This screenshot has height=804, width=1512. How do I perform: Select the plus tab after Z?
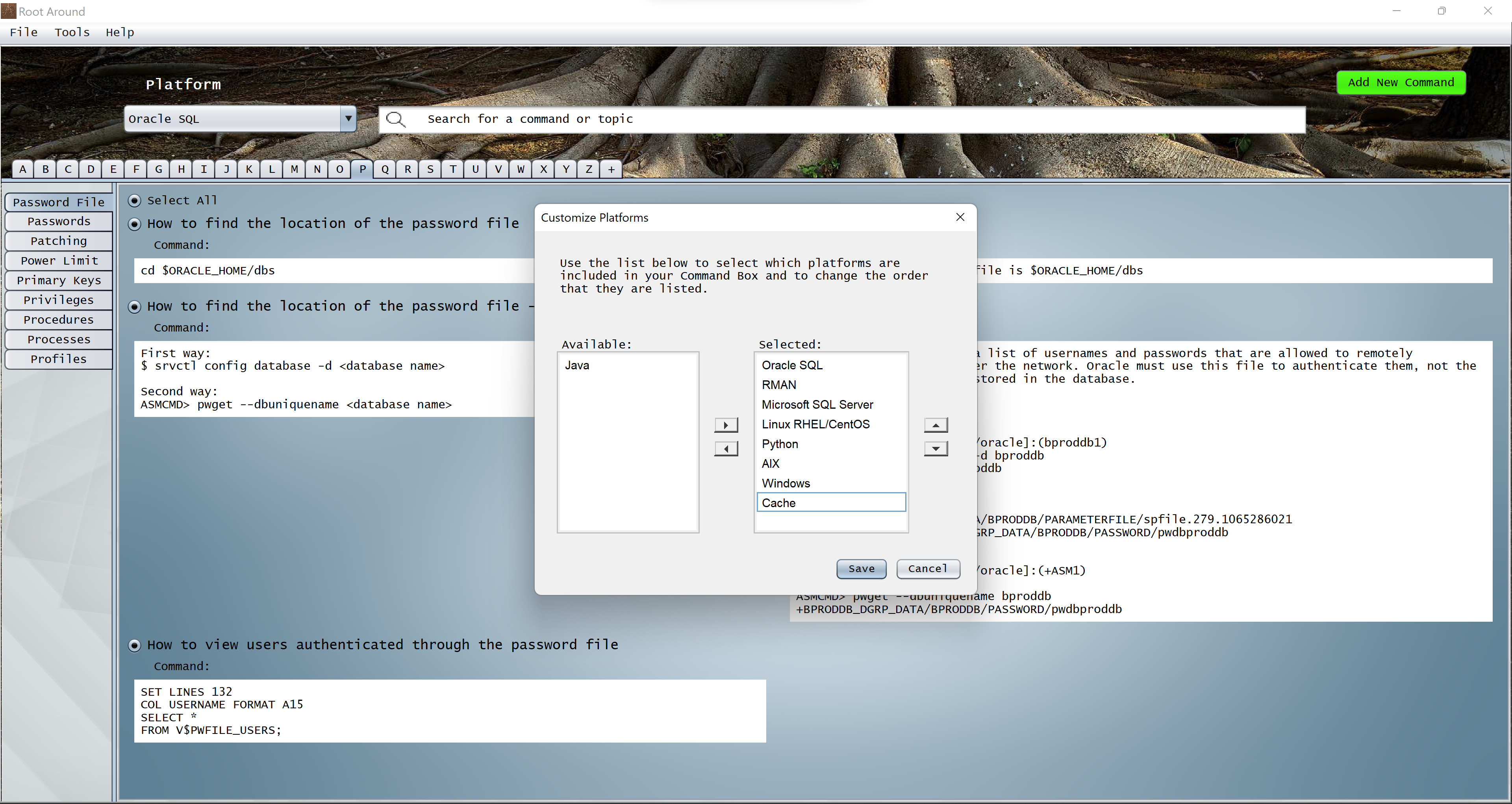[x=611, y=170]
